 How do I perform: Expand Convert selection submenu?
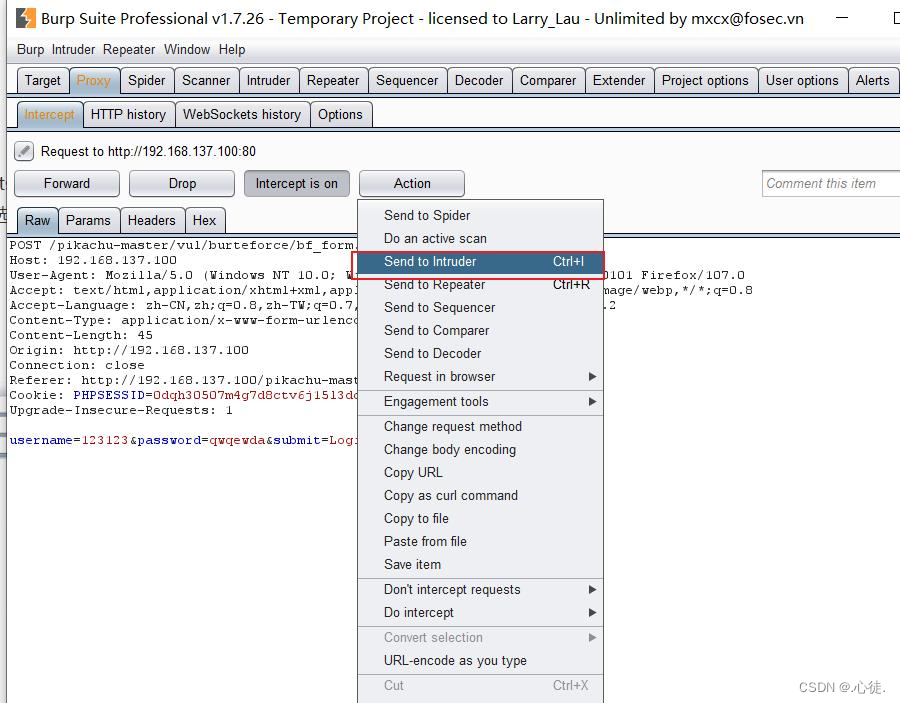480,638
